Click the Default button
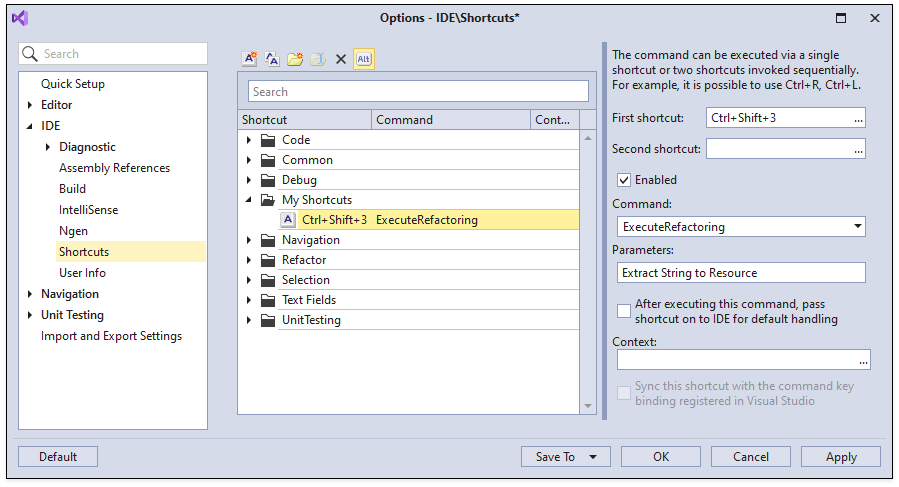The width and height of the screenshot is (899, 487). (58, 457)
